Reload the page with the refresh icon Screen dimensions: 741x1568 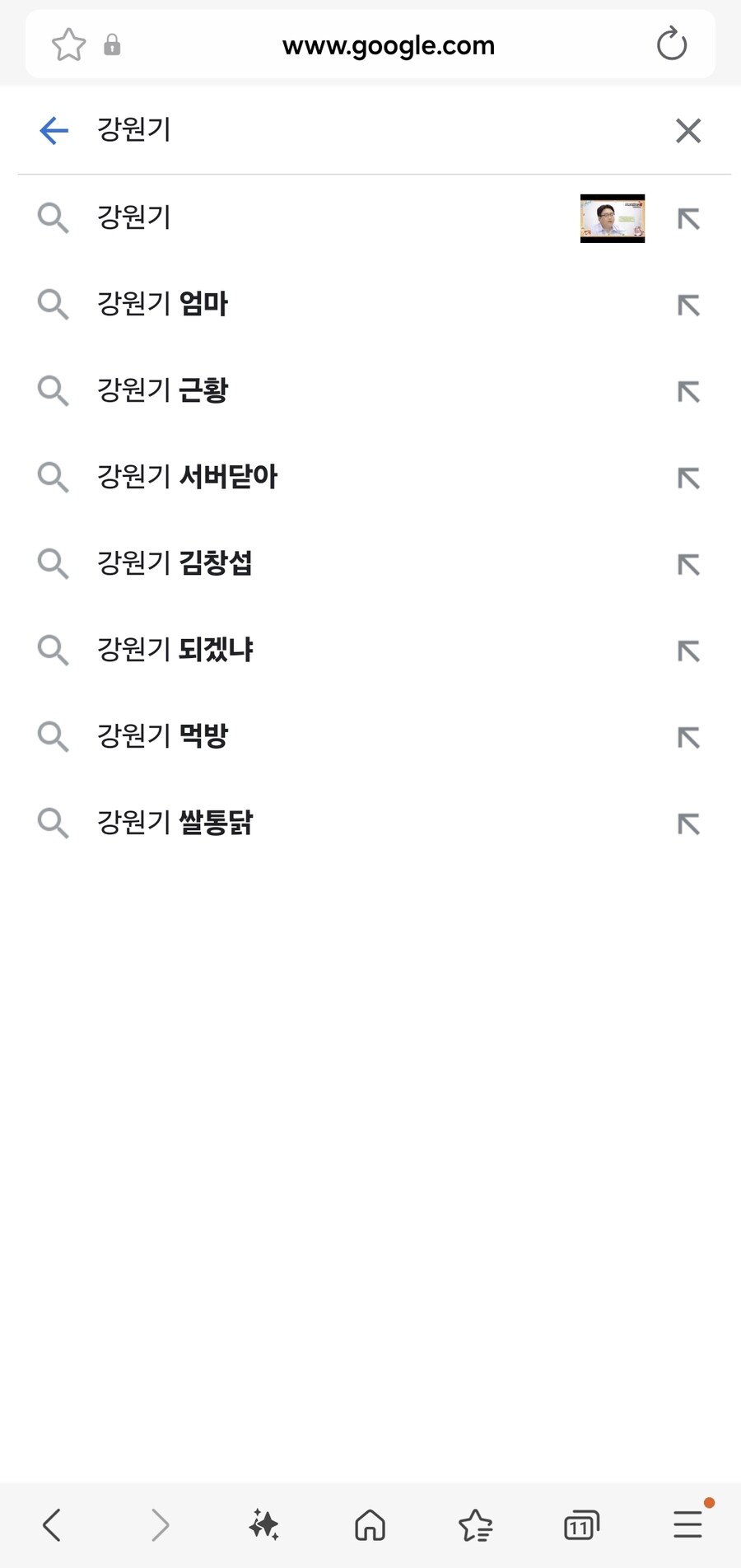point(671,44)
